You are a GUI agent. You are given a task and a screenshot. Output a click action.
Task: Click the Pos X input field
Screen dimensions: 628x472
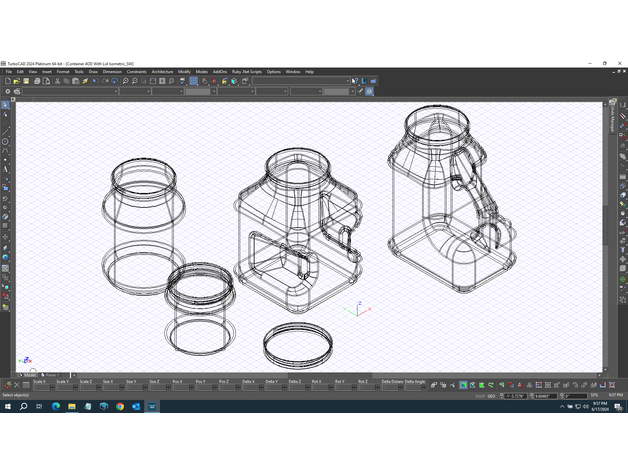click(177, 386)
